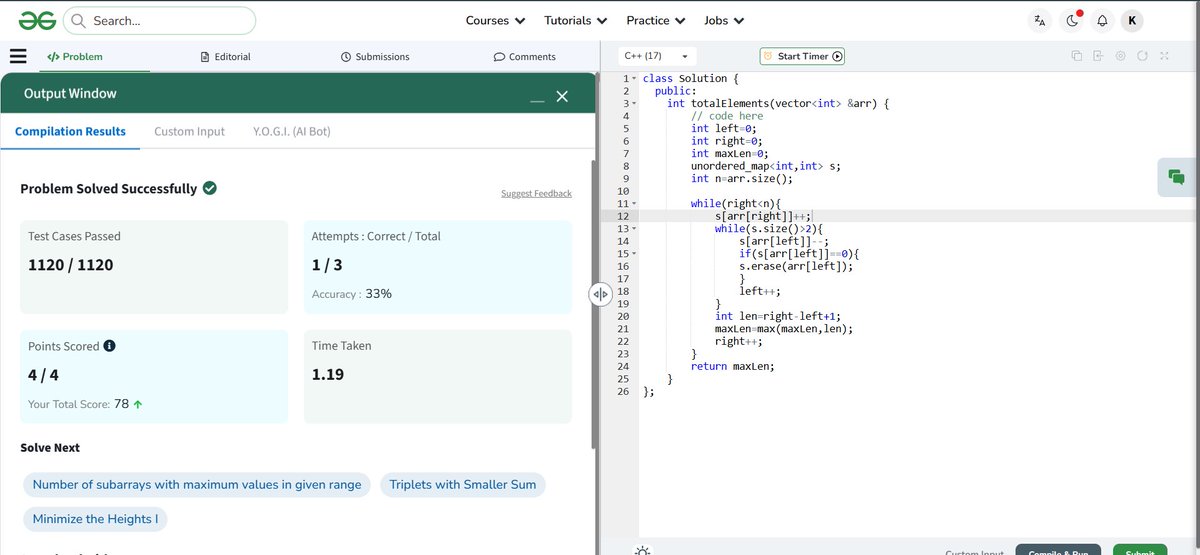This screenshot has width=1200, height=555.
Task: Copy code using the editor copy icon
Action: 1077,56
